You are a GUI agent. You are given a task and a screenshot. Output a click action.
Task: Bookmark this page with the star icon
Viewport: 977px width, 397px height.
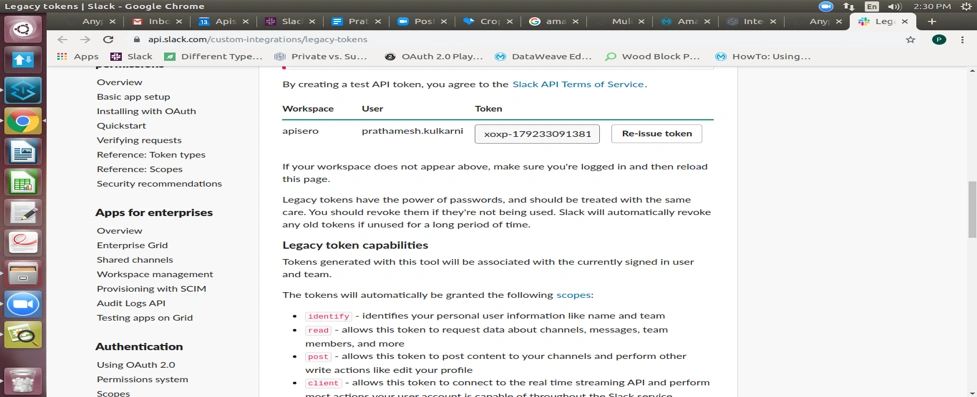tap(910, 39)
